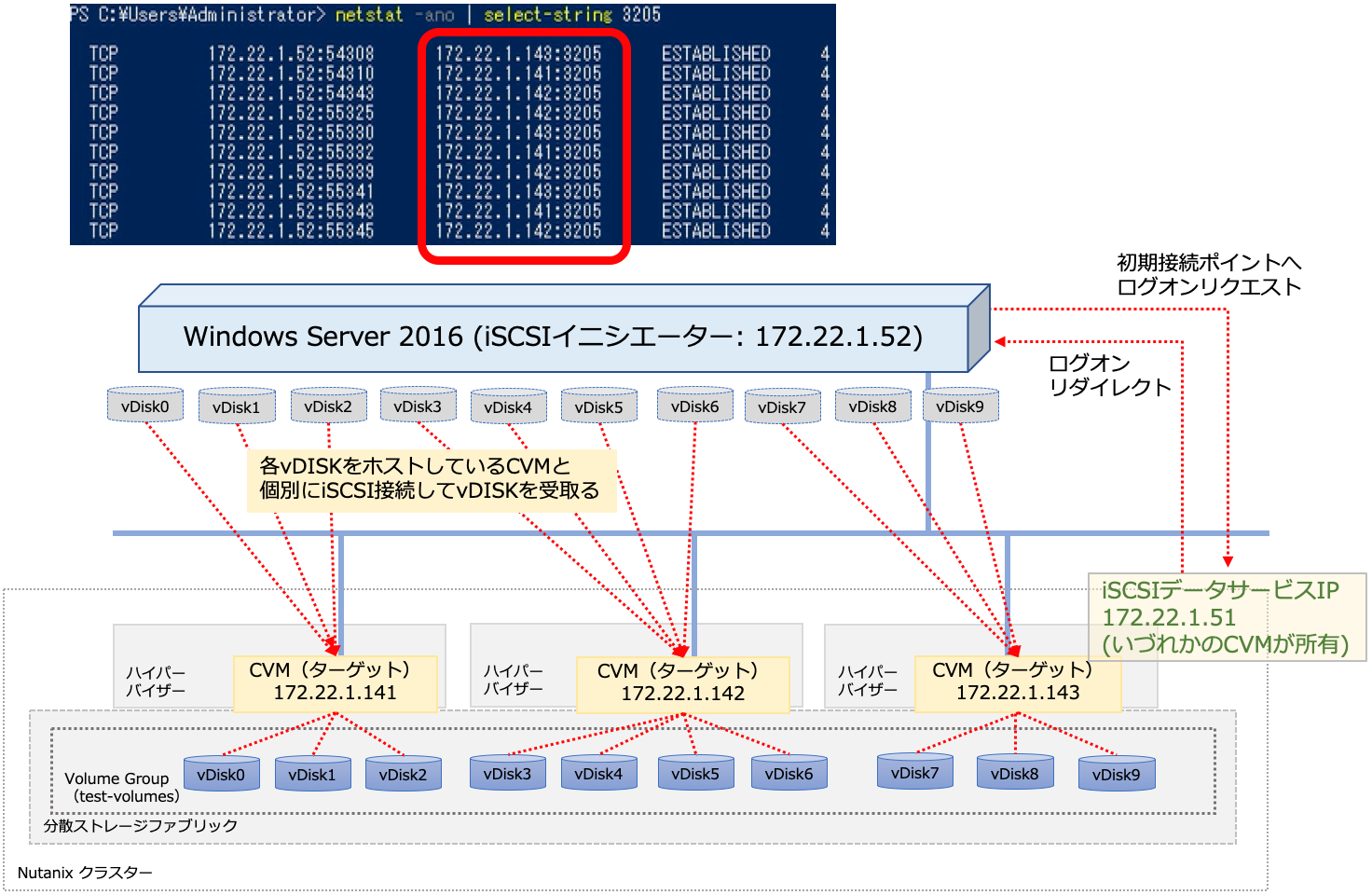1372x895 pixels.
Task: Select gray vDisk7 cylinder under Windows Server
Action: [782, 406]
